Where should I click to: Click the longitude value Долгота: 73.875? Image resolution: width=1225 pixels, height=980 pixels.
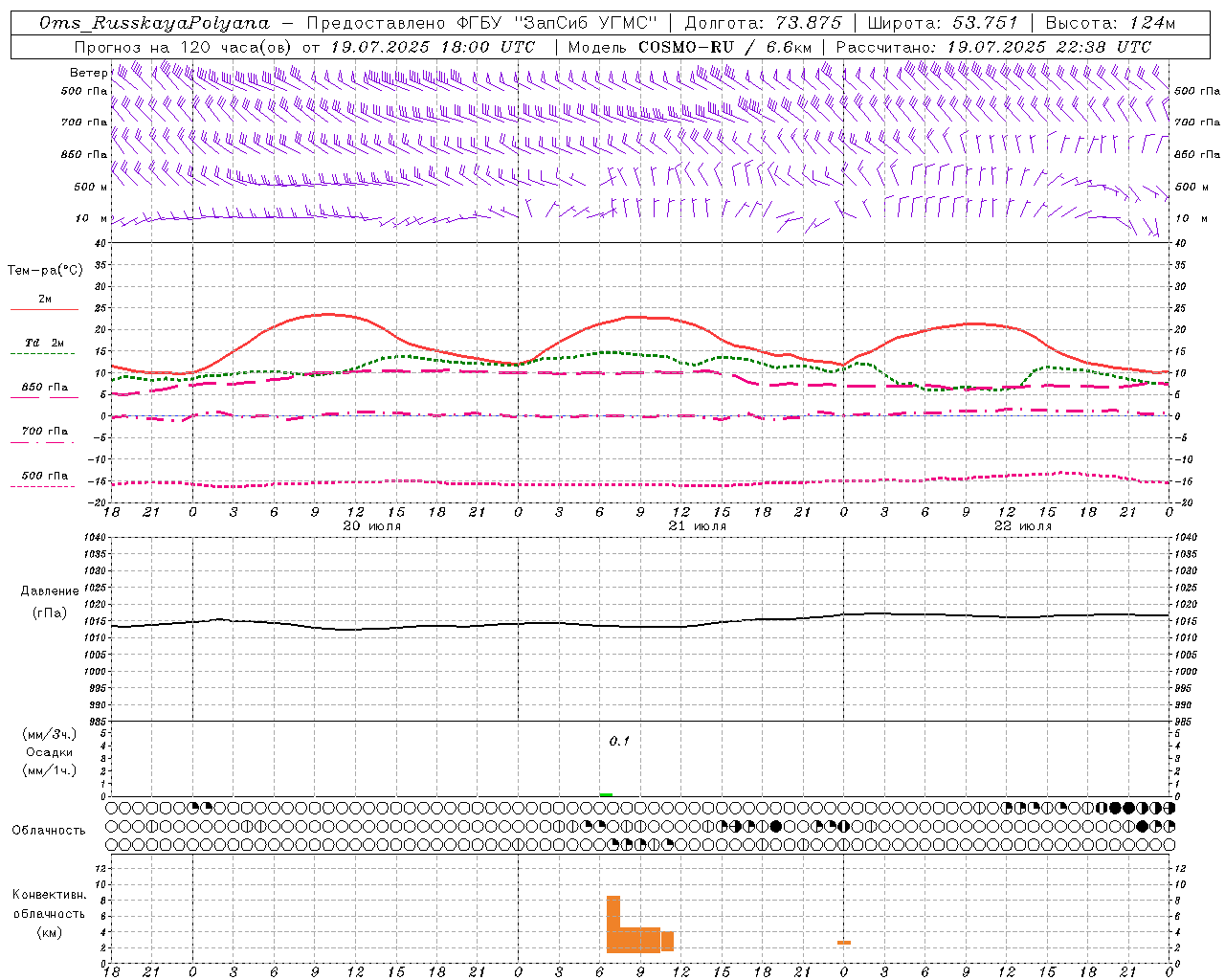click(x=764, y=23)
